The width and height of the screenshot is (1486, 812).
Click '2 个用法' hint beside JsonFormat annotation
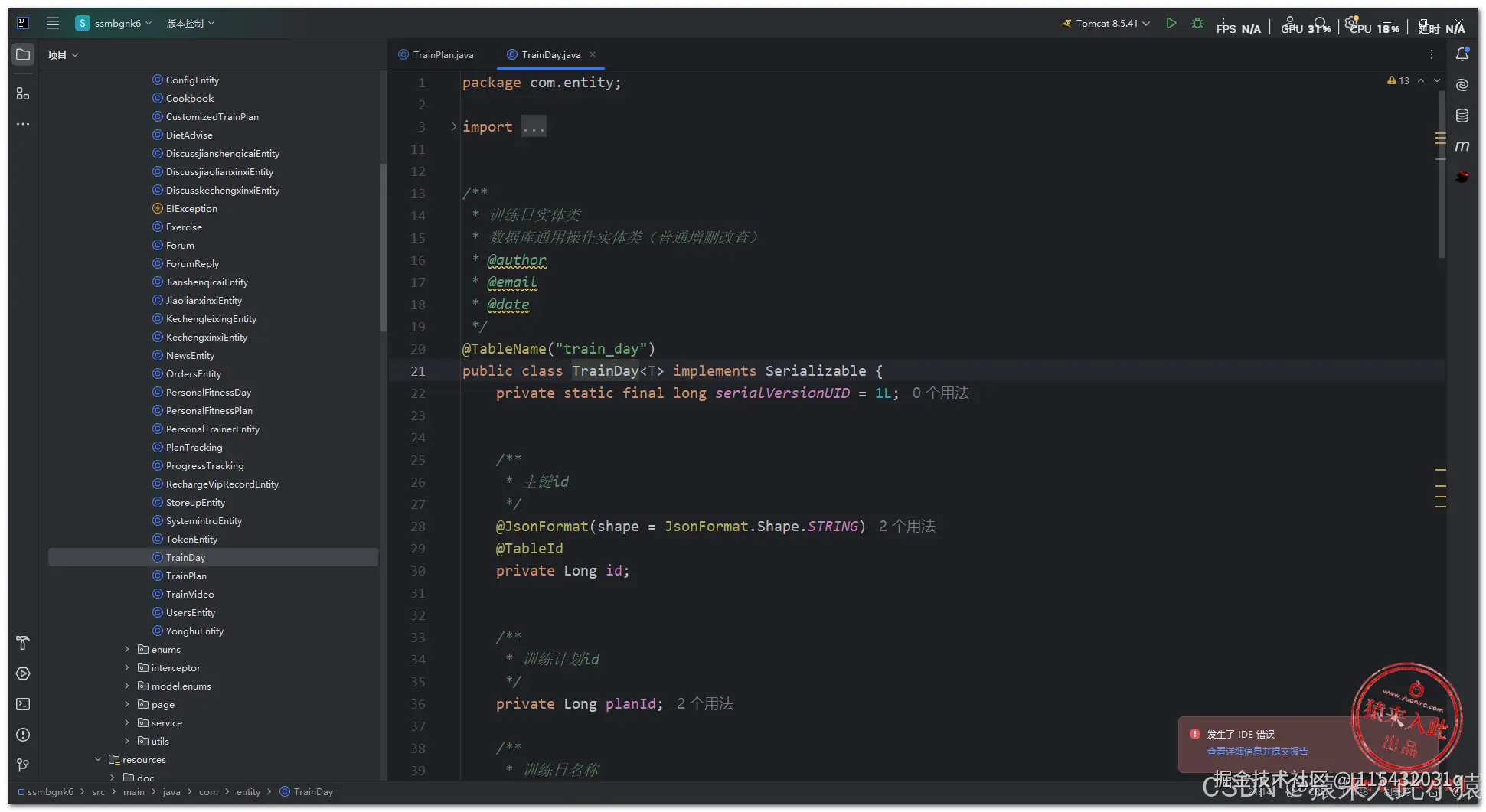[x=906, y=526]
